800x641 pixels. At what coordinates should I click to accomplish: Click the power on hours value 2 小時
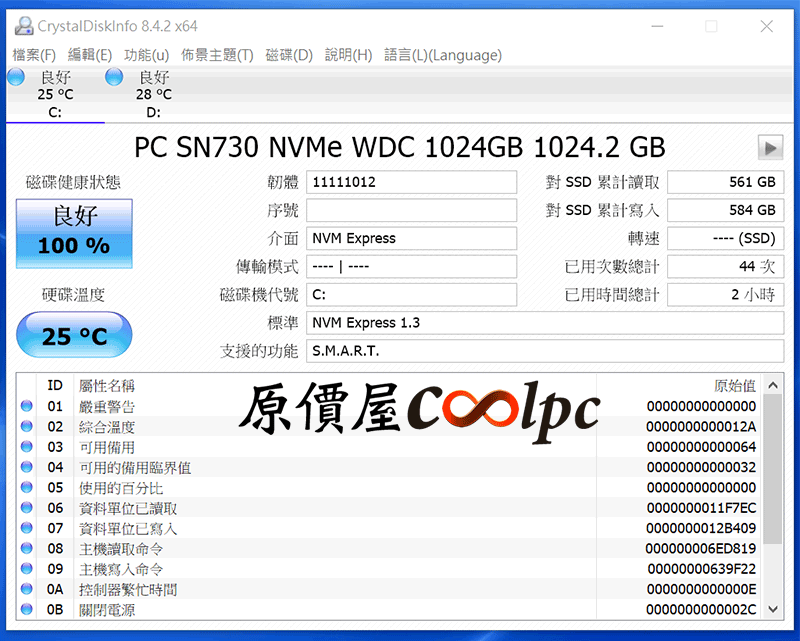(x=726, y=294)
